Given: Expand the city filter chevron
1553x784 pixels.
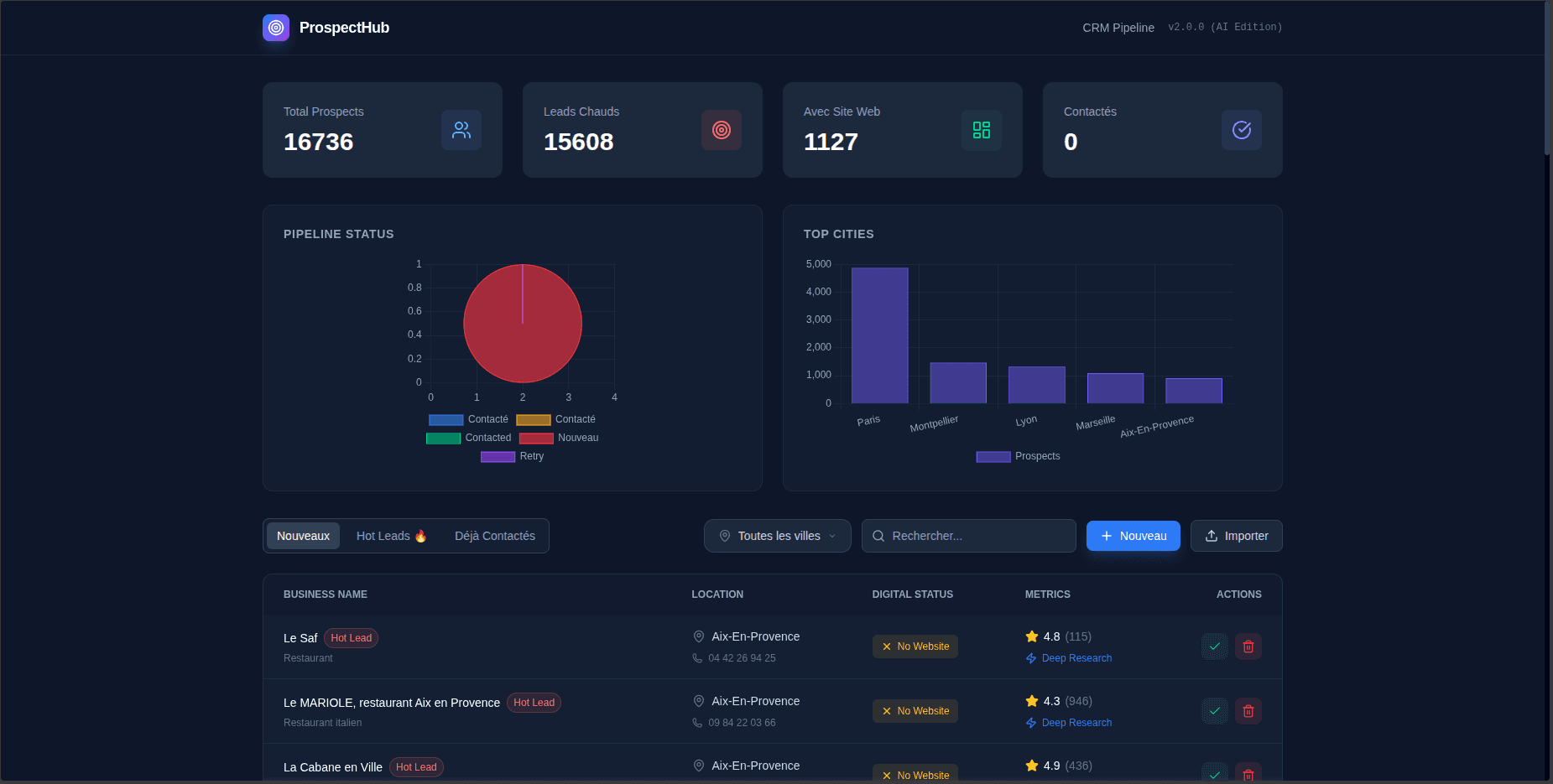Looking at the screenshot, I should (x=831, y=536).
